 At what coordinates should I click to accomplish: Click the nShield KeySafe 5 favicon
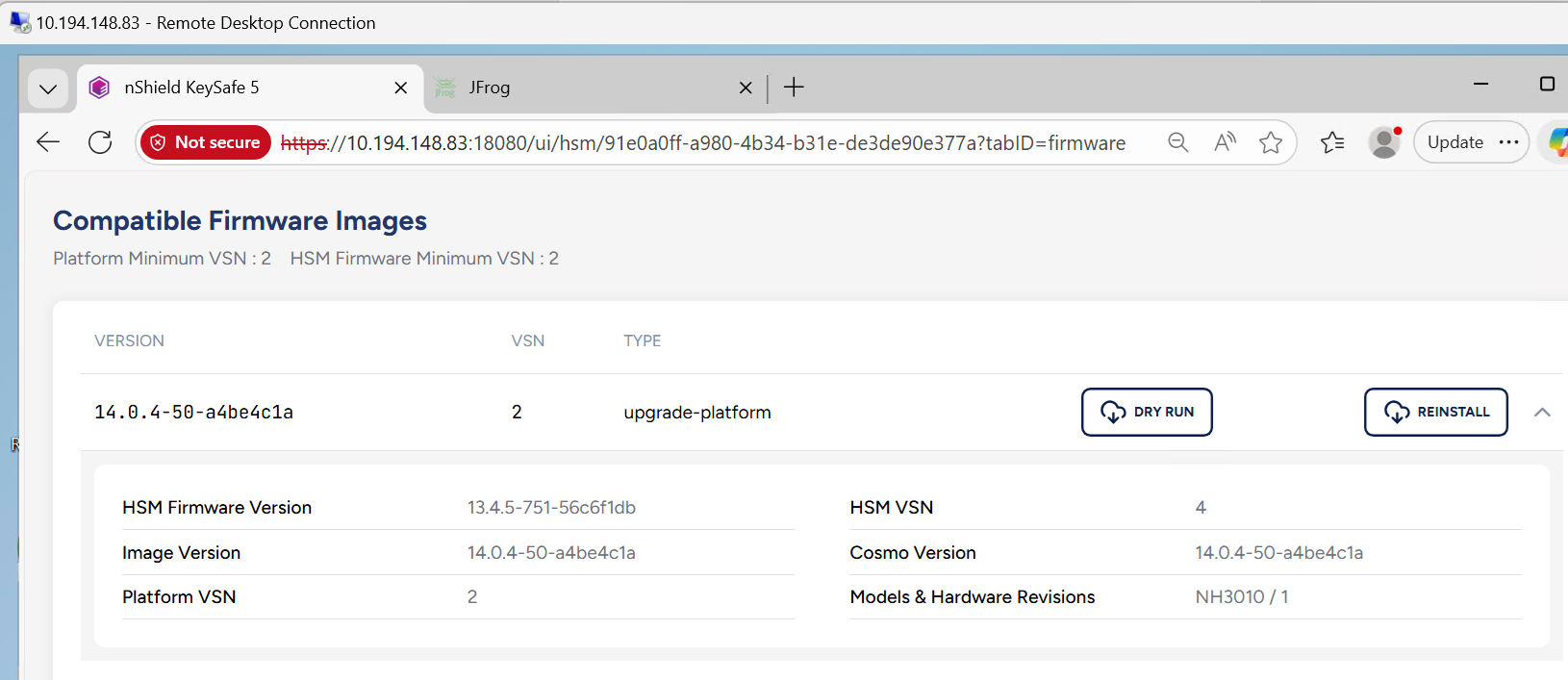[x=98, y=88]
